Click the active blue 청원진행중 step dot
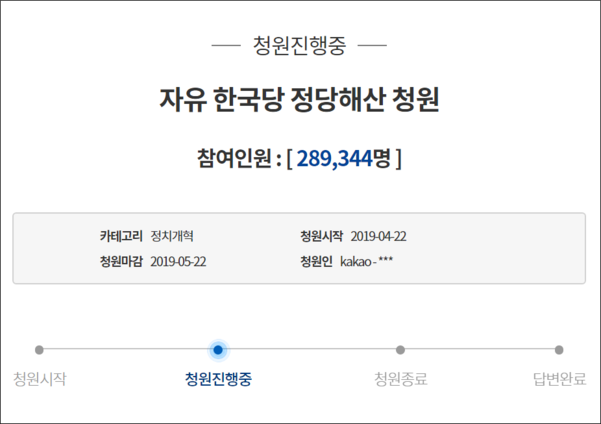This screenshot has height=424, width=601. click(218, 350)
